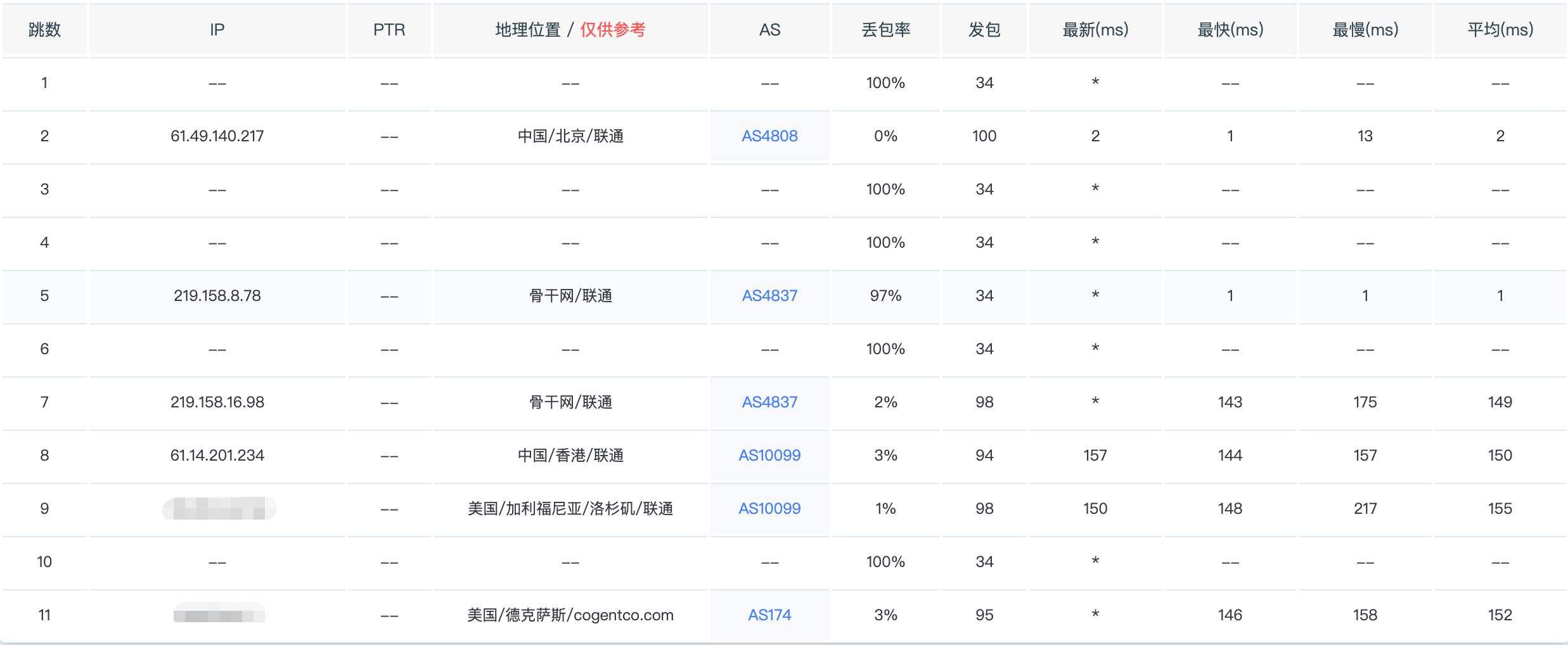1568x645 pixels.
Task: Open the AS174 link
Action: tap(769, 615)
